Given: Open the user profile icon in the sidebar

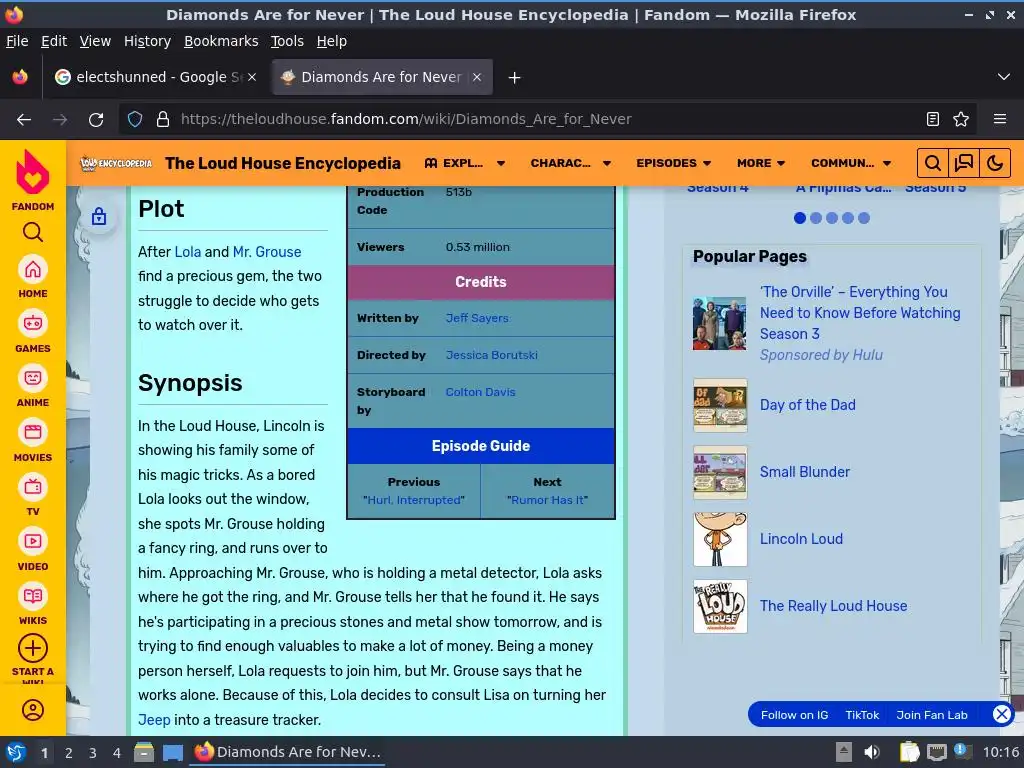Looking at the screenshot, I should pyautogui.click(x=33, y=710).
